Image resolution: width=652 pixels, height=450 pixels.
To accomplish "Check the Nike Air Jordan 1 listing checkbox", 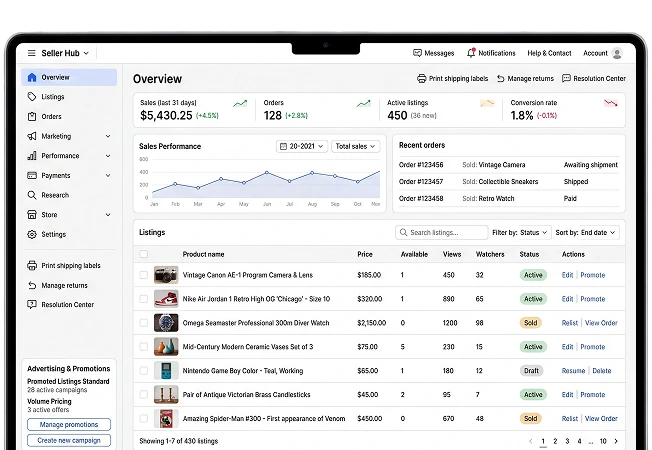I will (144, 299).
